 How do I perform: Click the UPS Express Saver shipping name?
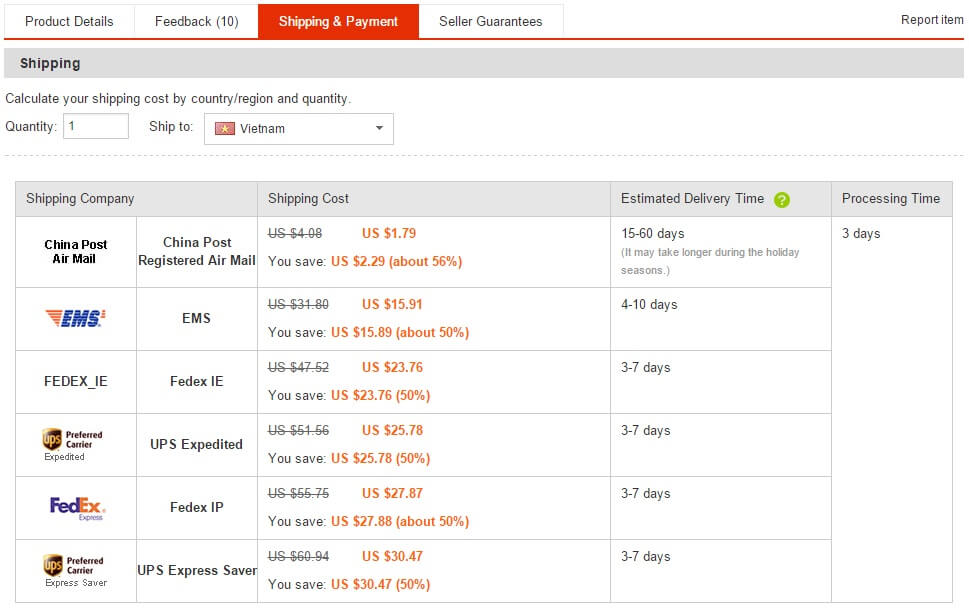click(x=197, y=570)
